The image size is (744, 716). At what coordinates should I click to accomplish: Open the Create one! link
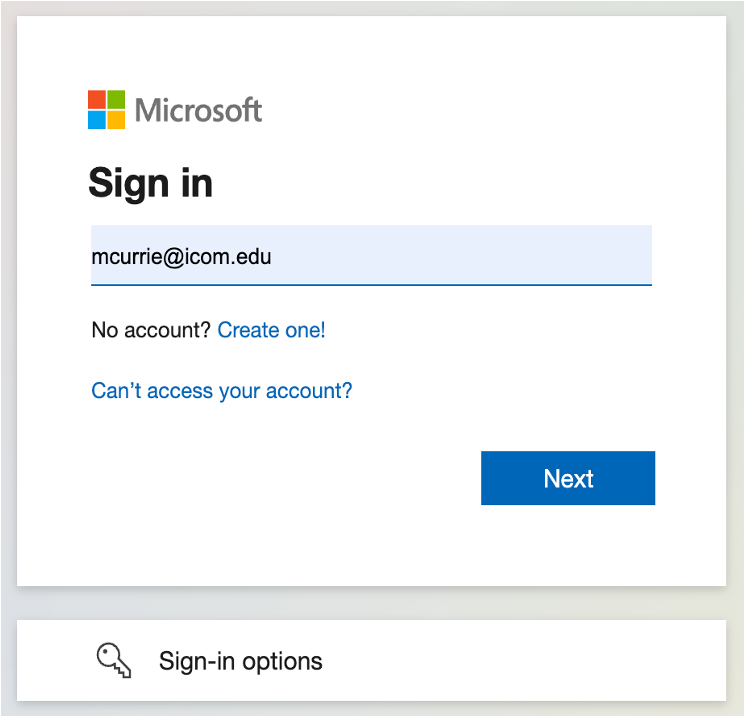click(x=271, y=330)
